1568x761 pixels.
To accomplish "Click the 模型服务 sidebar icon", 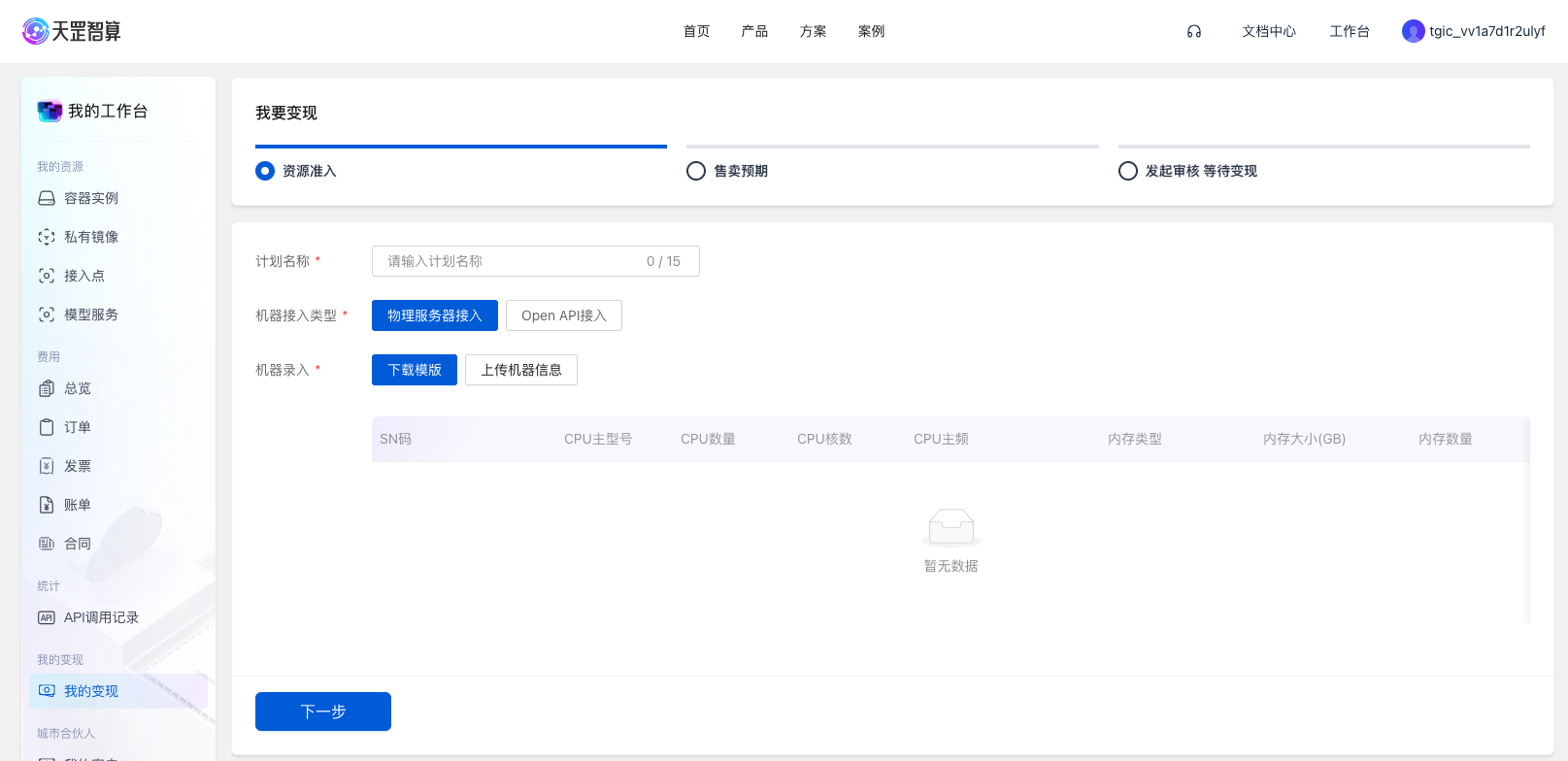I will click(x=47, y=314).
